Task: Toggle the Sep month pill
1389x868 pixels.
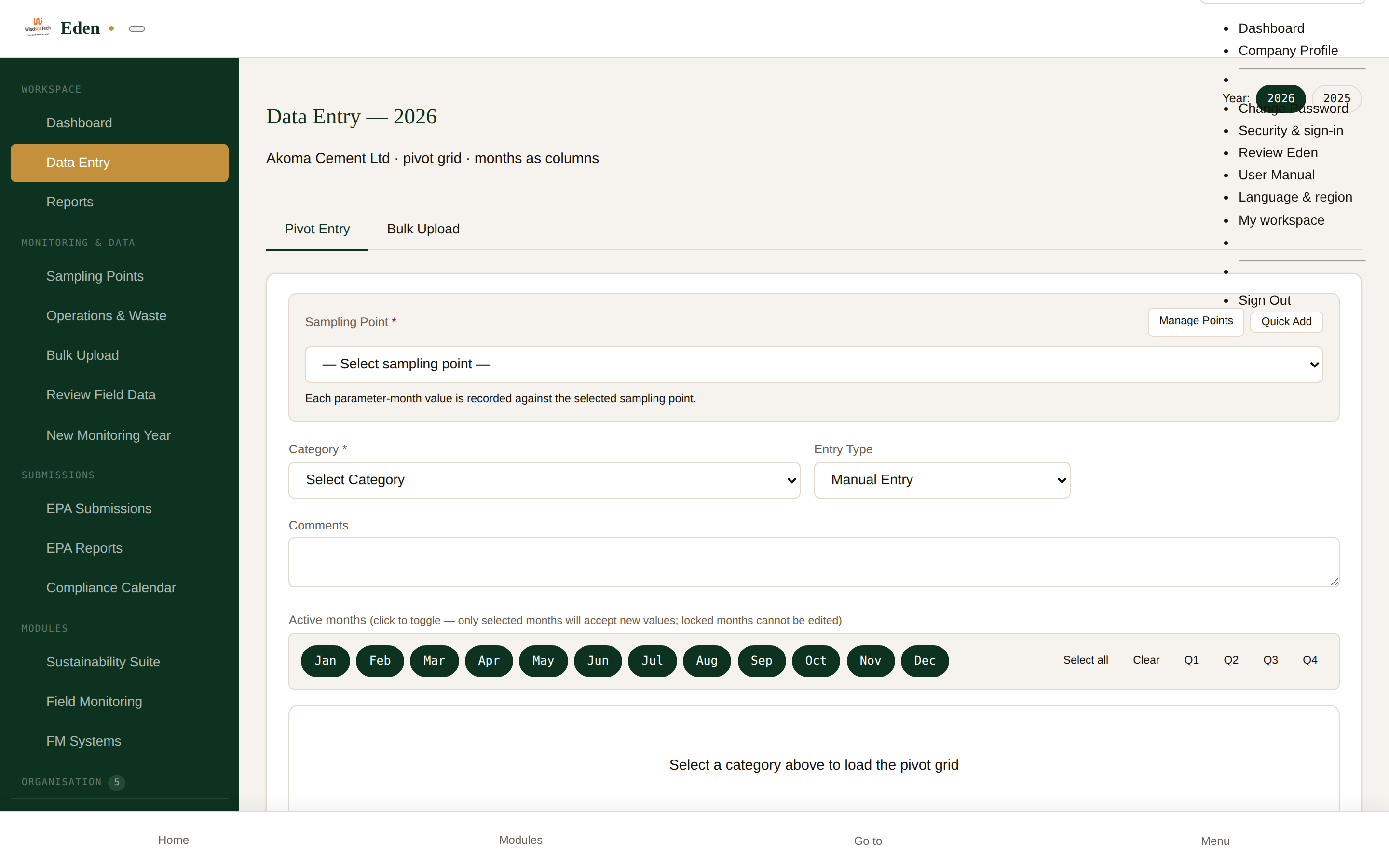Action: tap(761, 661)
